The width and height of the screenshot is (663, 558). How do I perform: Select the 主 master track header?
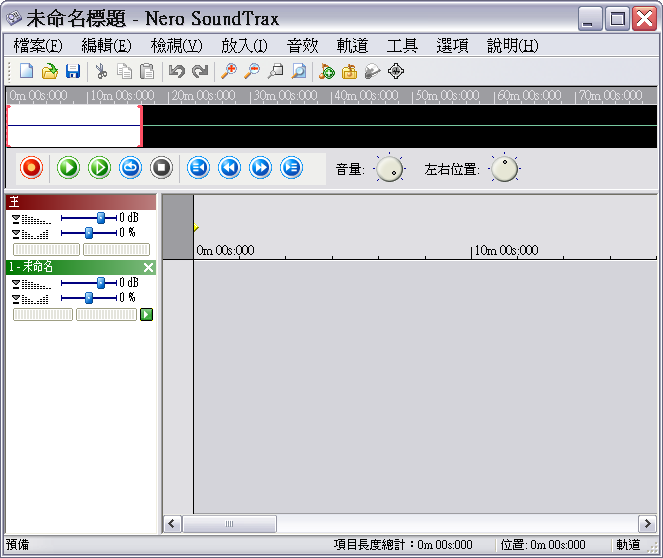[81, 202]
